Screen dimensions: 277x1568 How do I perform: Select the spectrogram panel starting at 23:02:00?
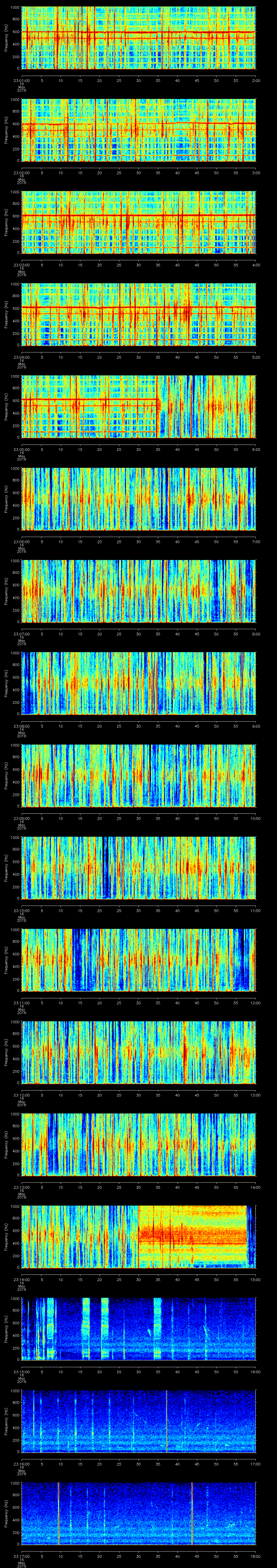point(139,130)
